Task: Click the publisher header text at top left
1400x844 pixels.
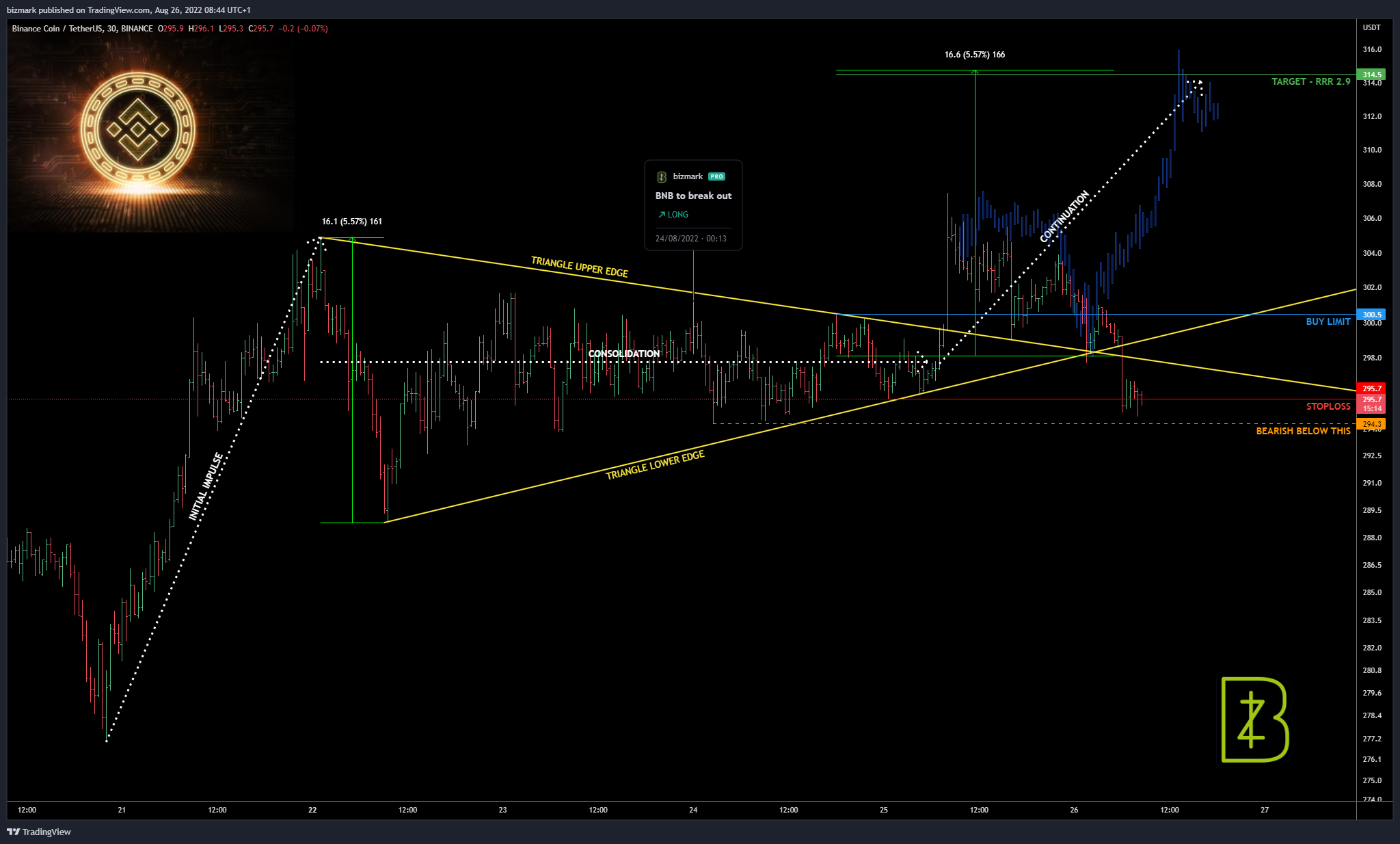Action: point(129,10)
